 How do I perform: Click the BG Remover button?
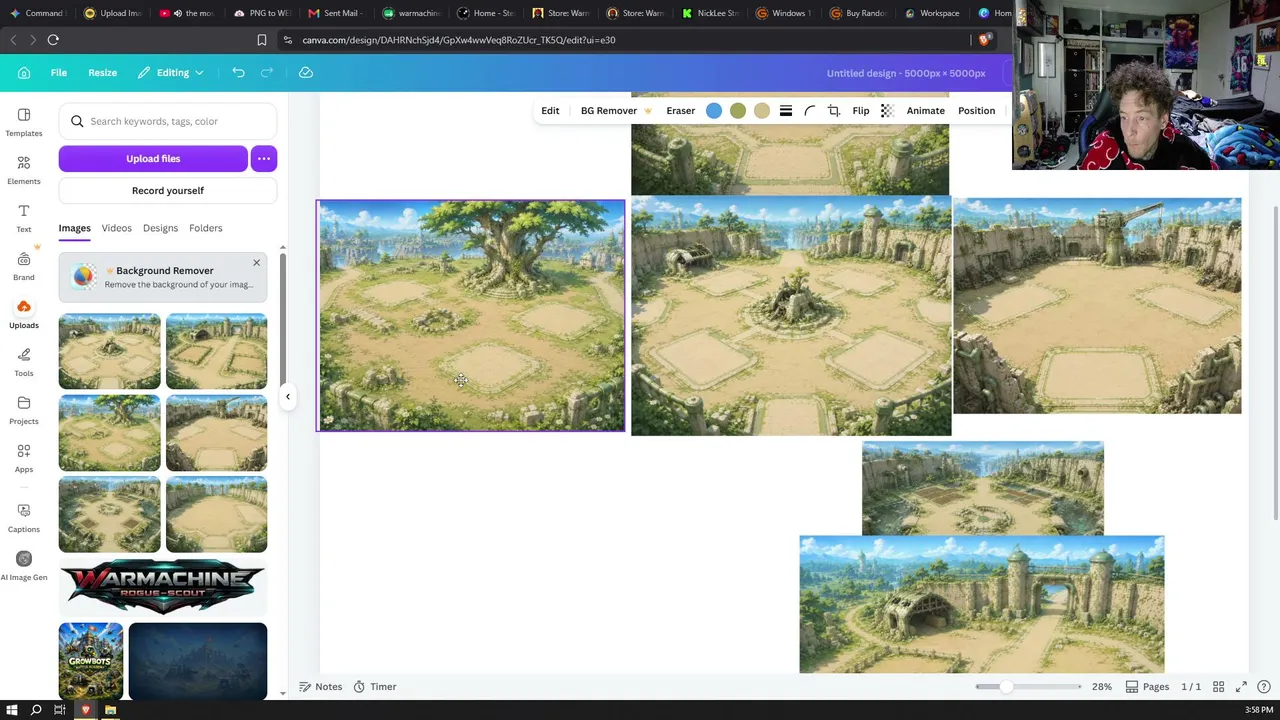click(616, 111)
